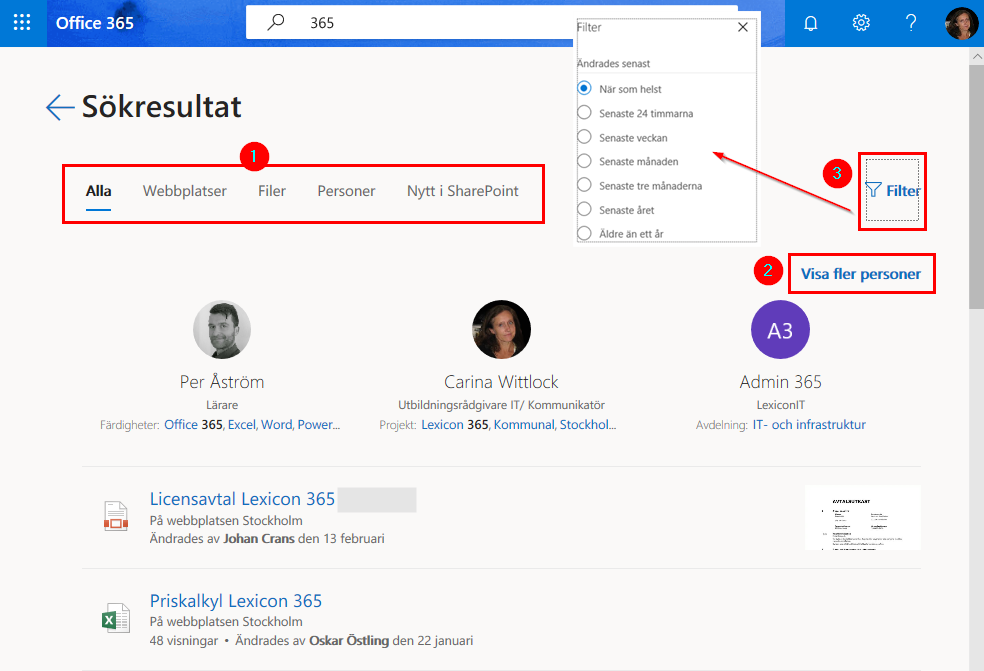This screenshot has height=671, width=984.
Task: Close the Filter panel
Action: [743, 27]
